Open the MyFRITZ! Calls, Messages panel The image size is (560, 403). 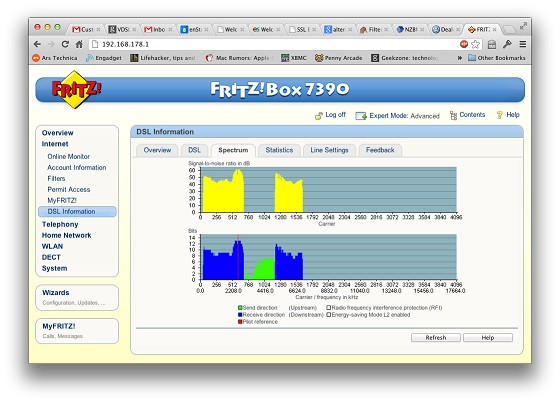(77, 331)
